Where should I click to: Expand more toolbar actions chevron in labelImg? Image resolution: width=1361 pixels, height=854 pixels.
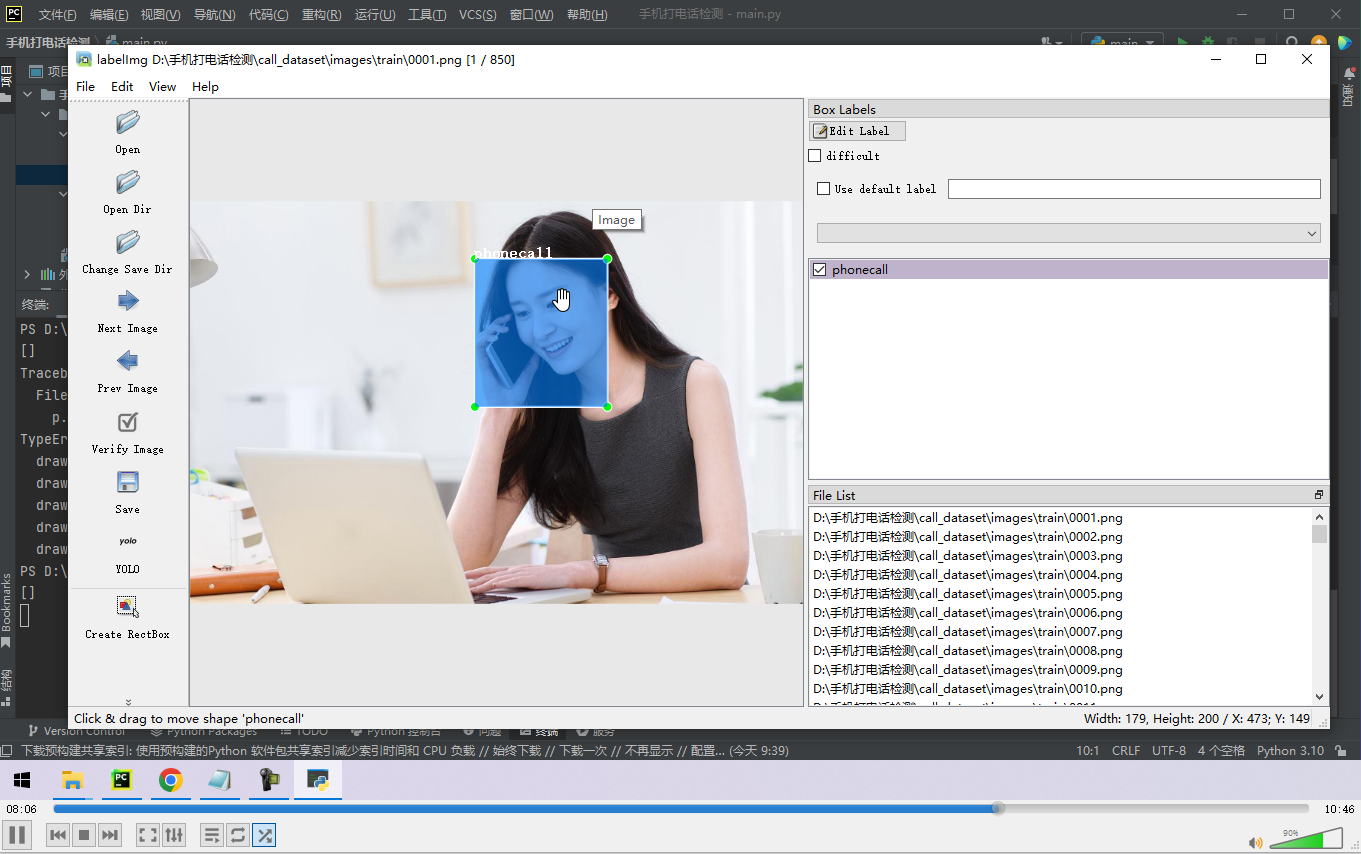coord(128,701)
